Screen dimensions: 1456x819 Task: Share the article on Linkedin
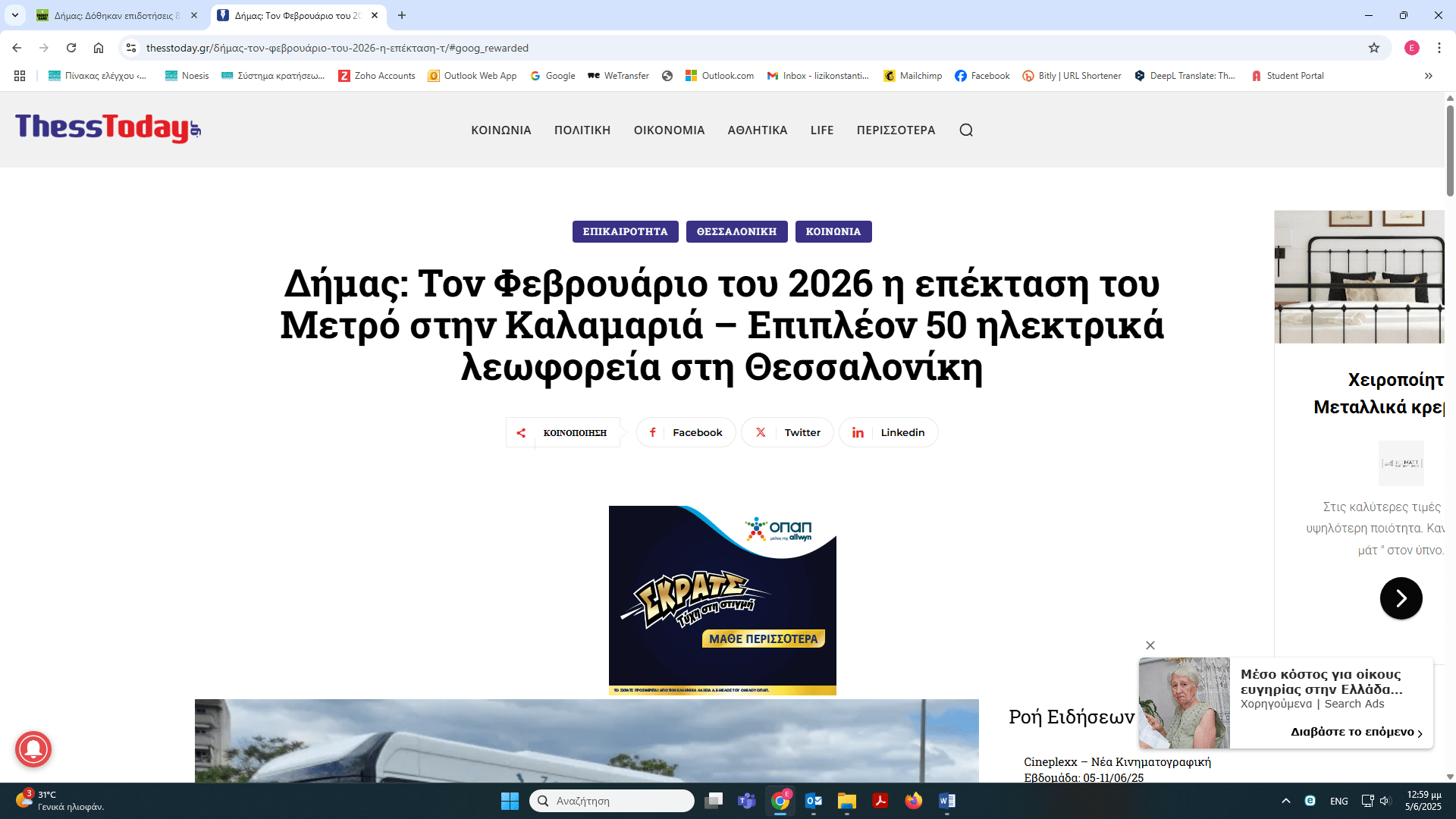point(888,432)
